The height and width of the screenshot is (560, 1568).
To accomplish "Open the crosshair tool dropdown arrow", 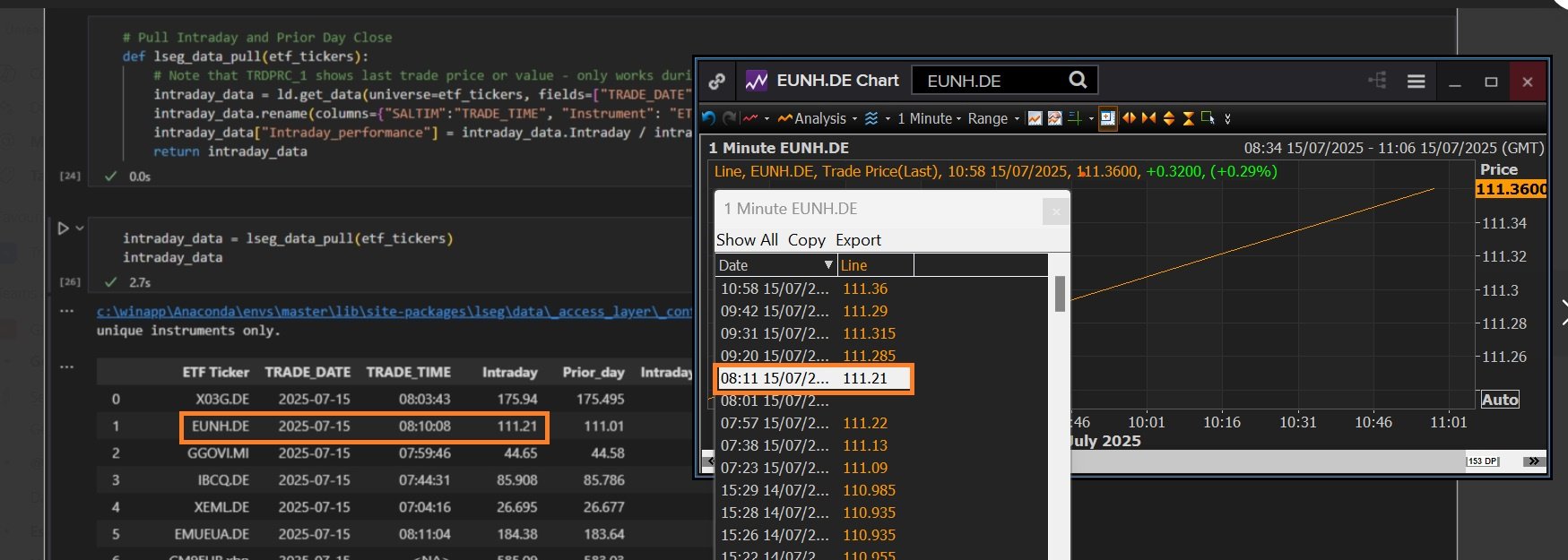I will [x=1091, y=119].
